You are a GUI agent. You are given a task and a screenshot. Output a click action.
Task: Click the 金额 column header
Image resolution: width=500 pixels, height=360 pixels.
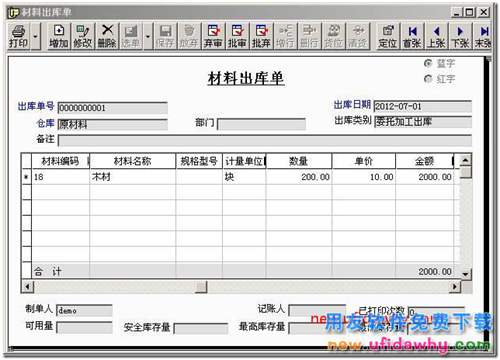pos(425,161)
